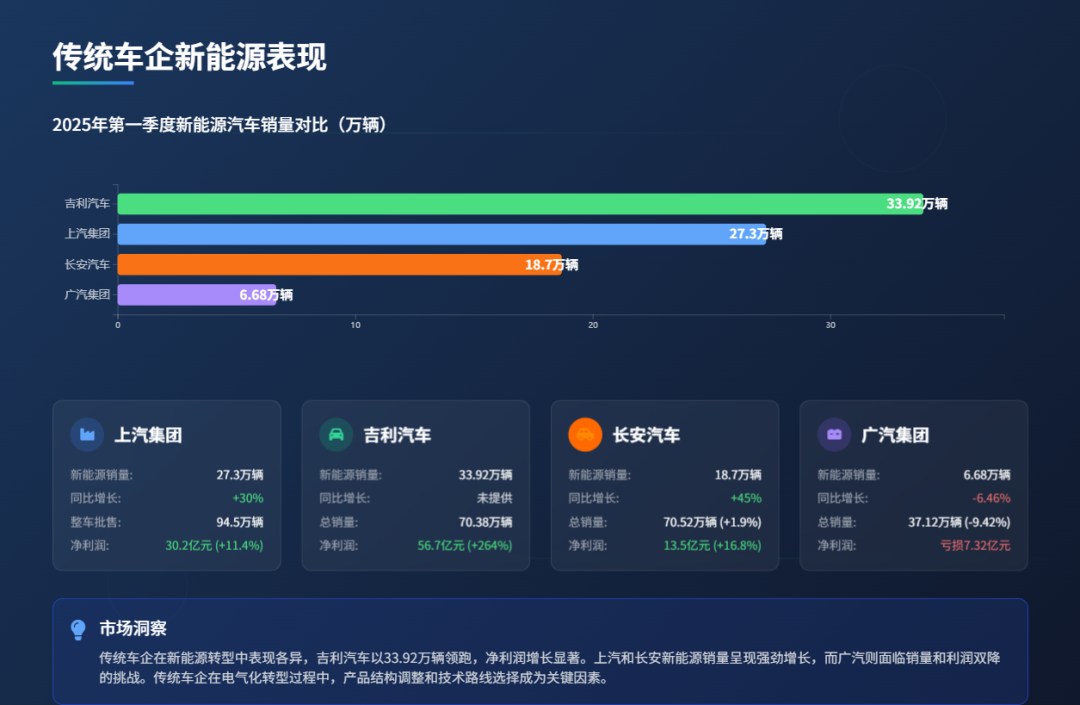Click the 广汽集团 axis label left of the chart

(x=87, y=295)
